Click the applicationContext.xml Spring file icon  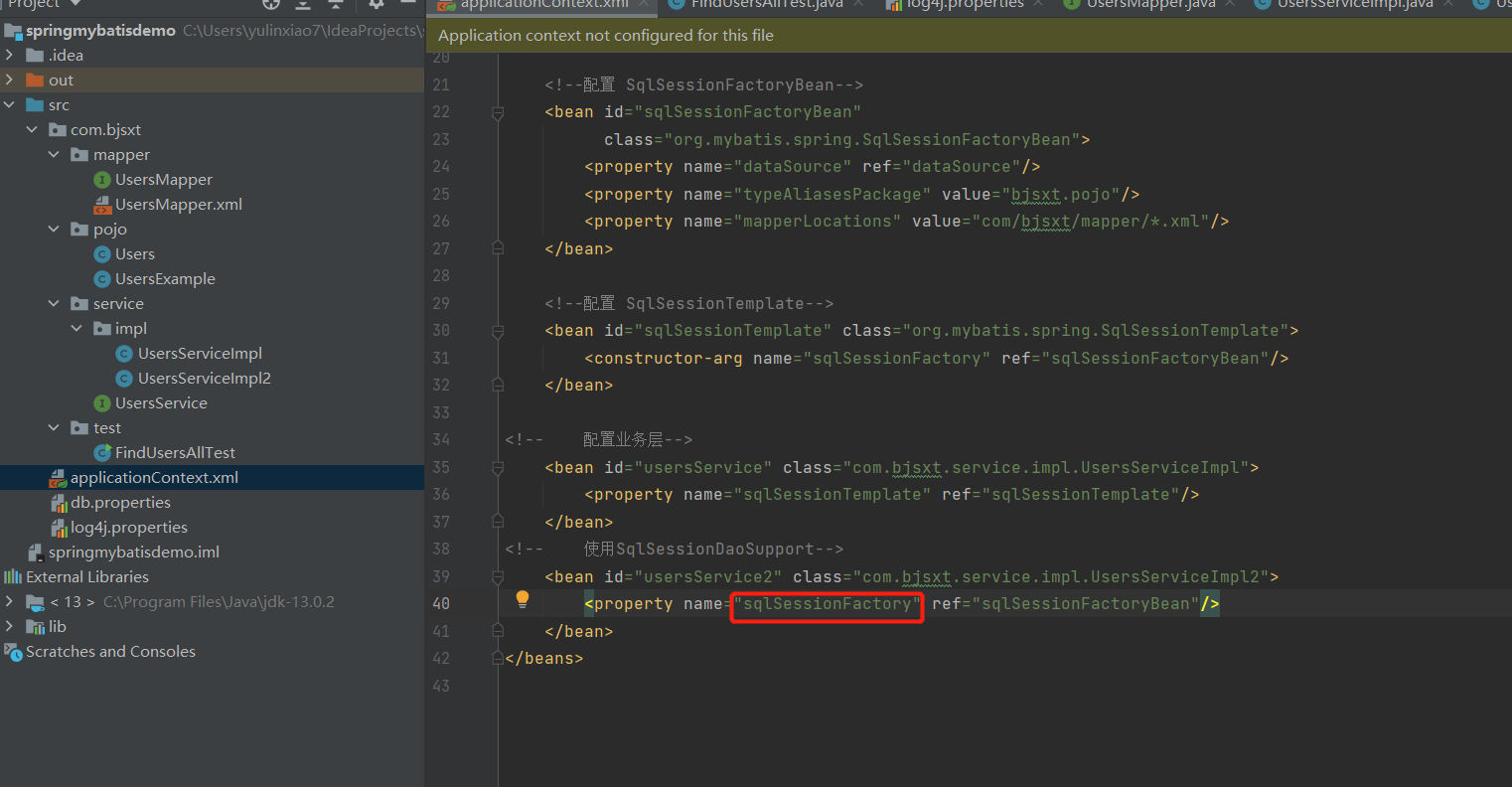[58, 478]
